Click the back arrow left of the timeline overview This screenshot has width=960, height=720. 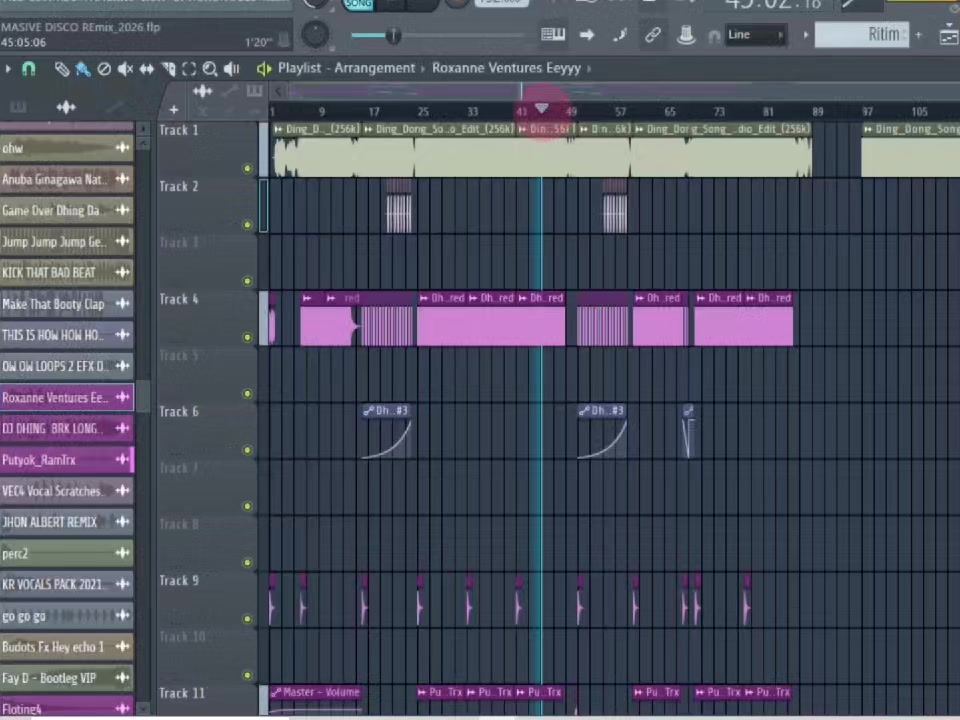277,92
